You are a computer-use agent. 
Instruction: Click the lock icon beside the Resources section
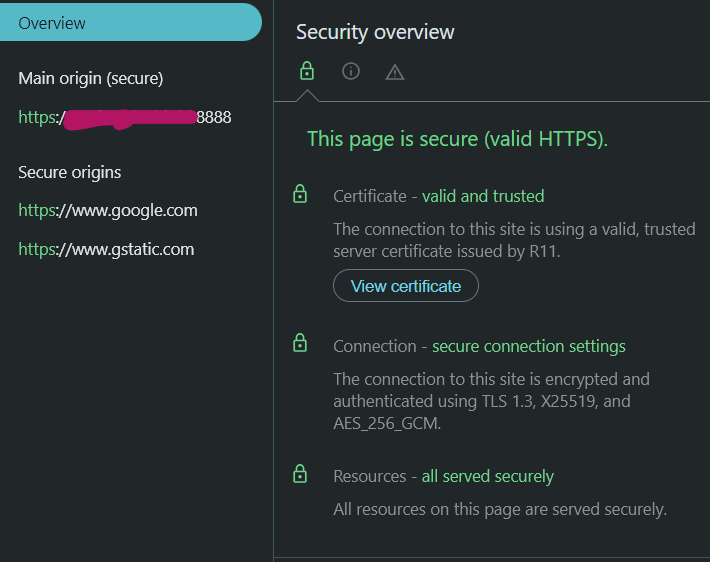pos(299,474)
